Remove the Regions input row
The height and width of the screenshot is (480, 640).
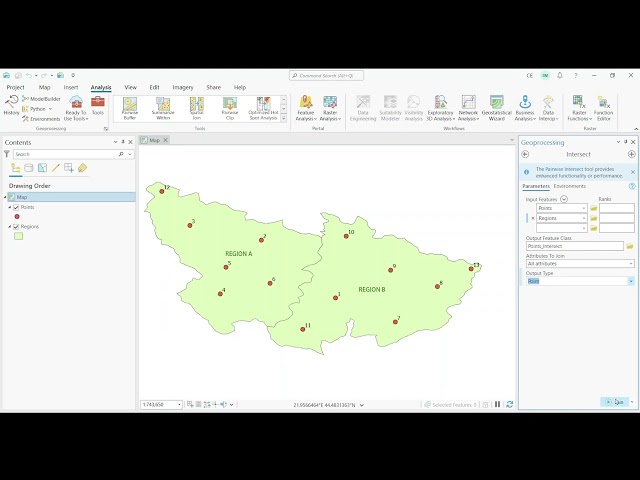point(533,218)
